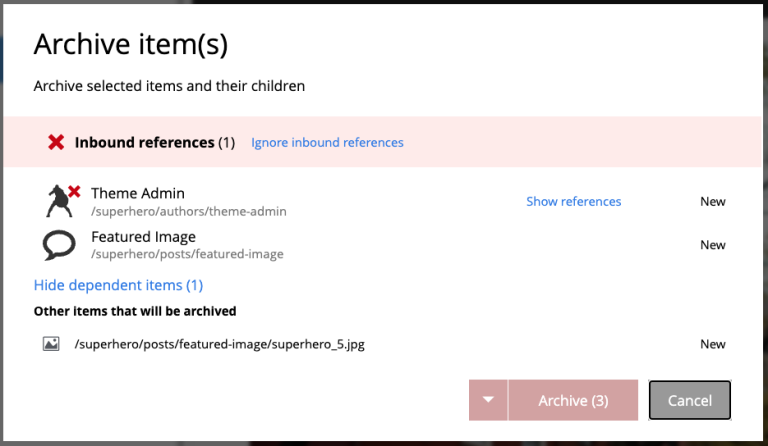Click the Cancel button
The width and height of the screenshot is (768, 446).
(x=690, y=400)
